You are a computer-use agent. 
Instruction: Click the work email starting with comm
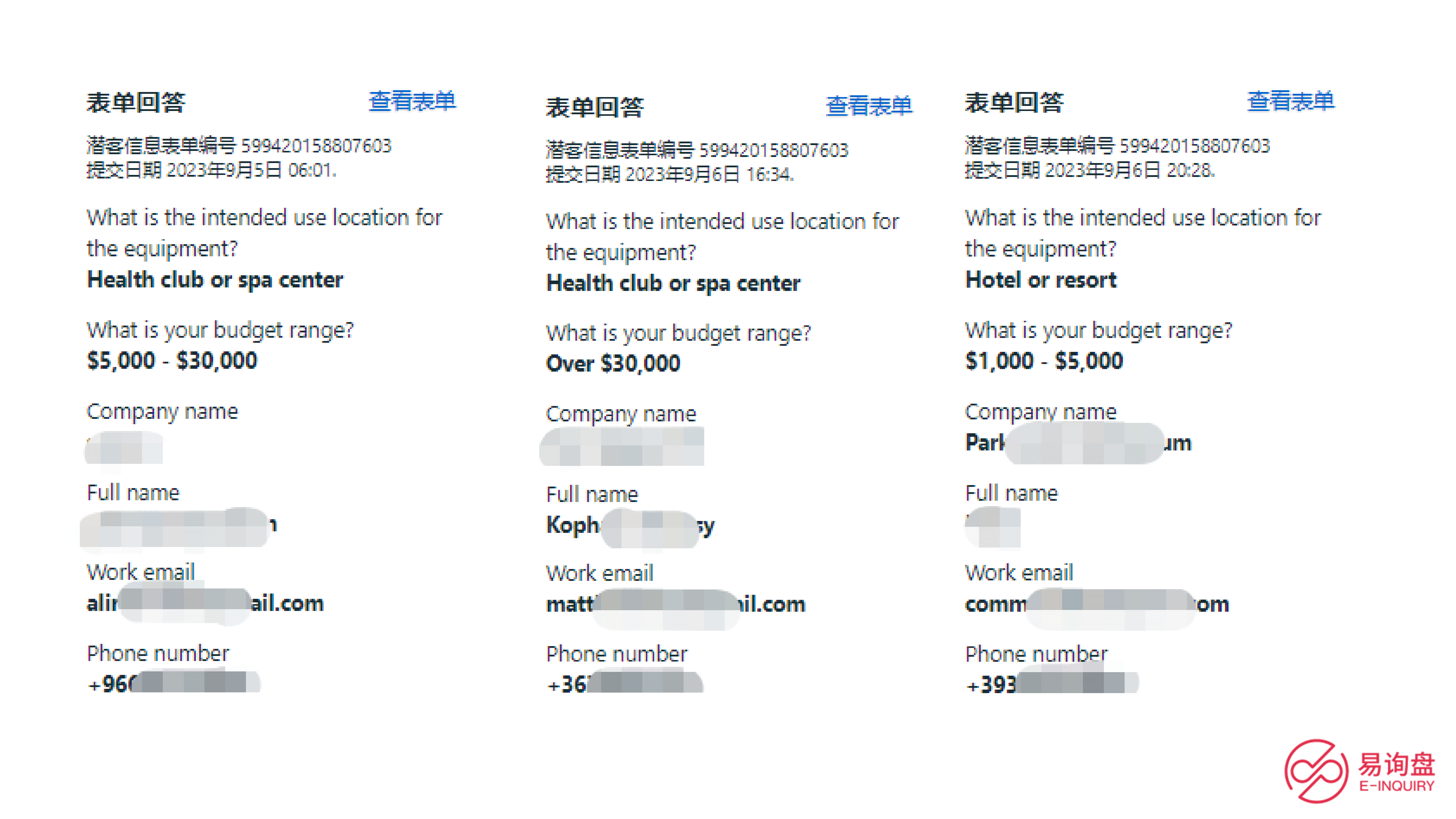tap(1097, 604)
